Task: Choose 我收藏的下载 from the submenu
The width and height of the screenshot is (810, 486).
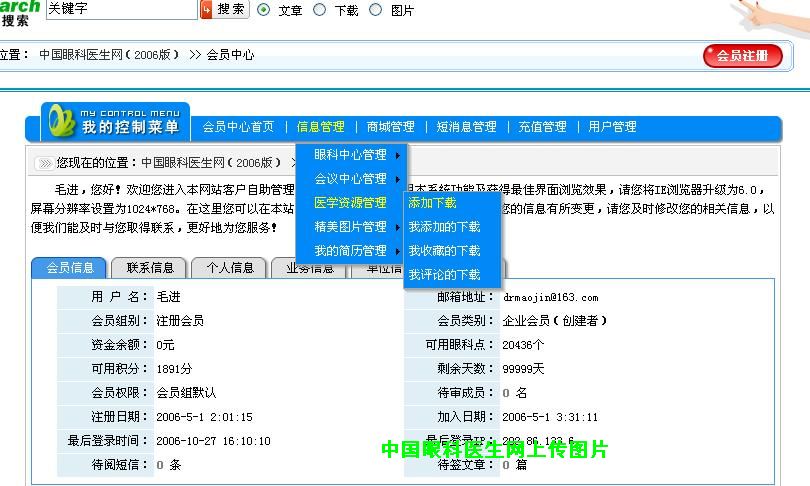Action: pyautogui.click(x=444, y=251)
